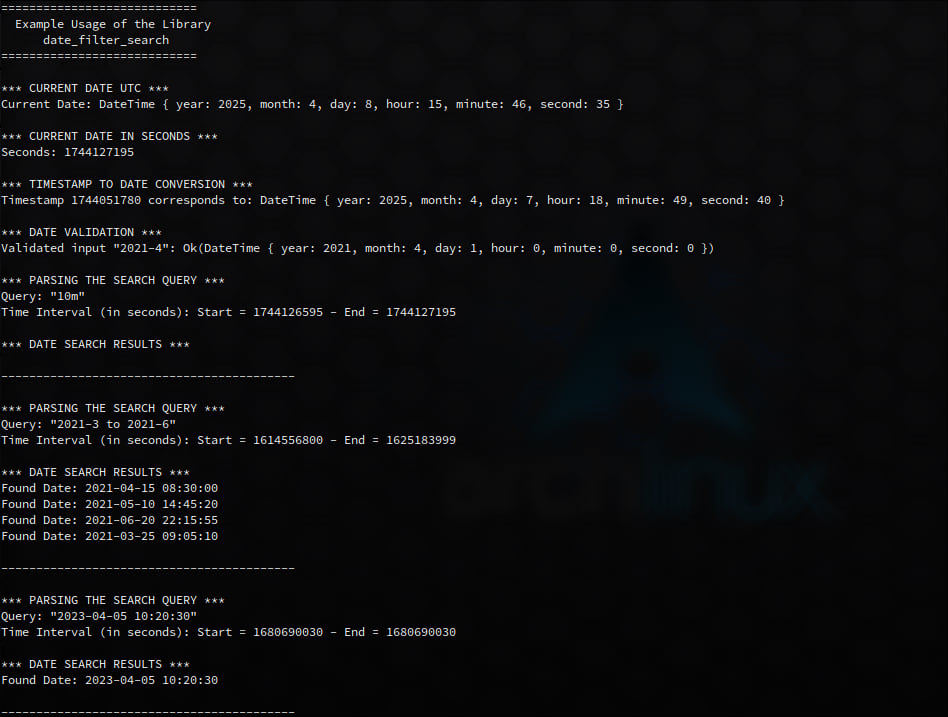Select the '*** CURRENT DATE UTC ***' header
The width and height of the screenshot is (948, 717).
click(85, 88)
